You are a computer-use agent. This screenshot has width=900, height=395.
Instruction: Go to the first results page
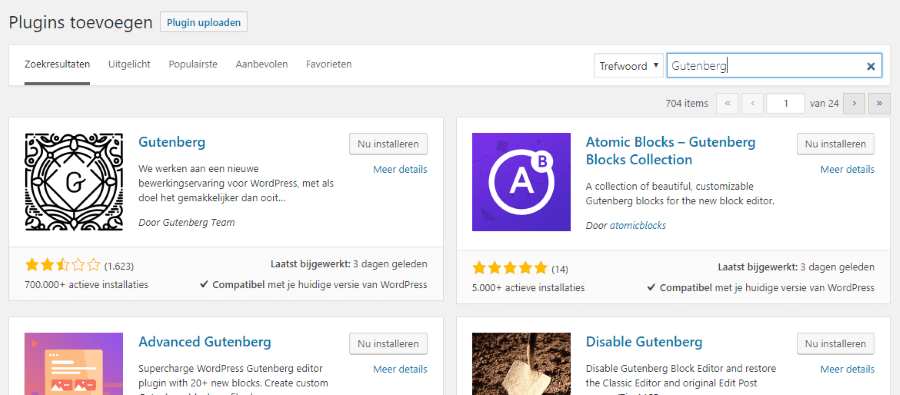(x=728, y=104)
